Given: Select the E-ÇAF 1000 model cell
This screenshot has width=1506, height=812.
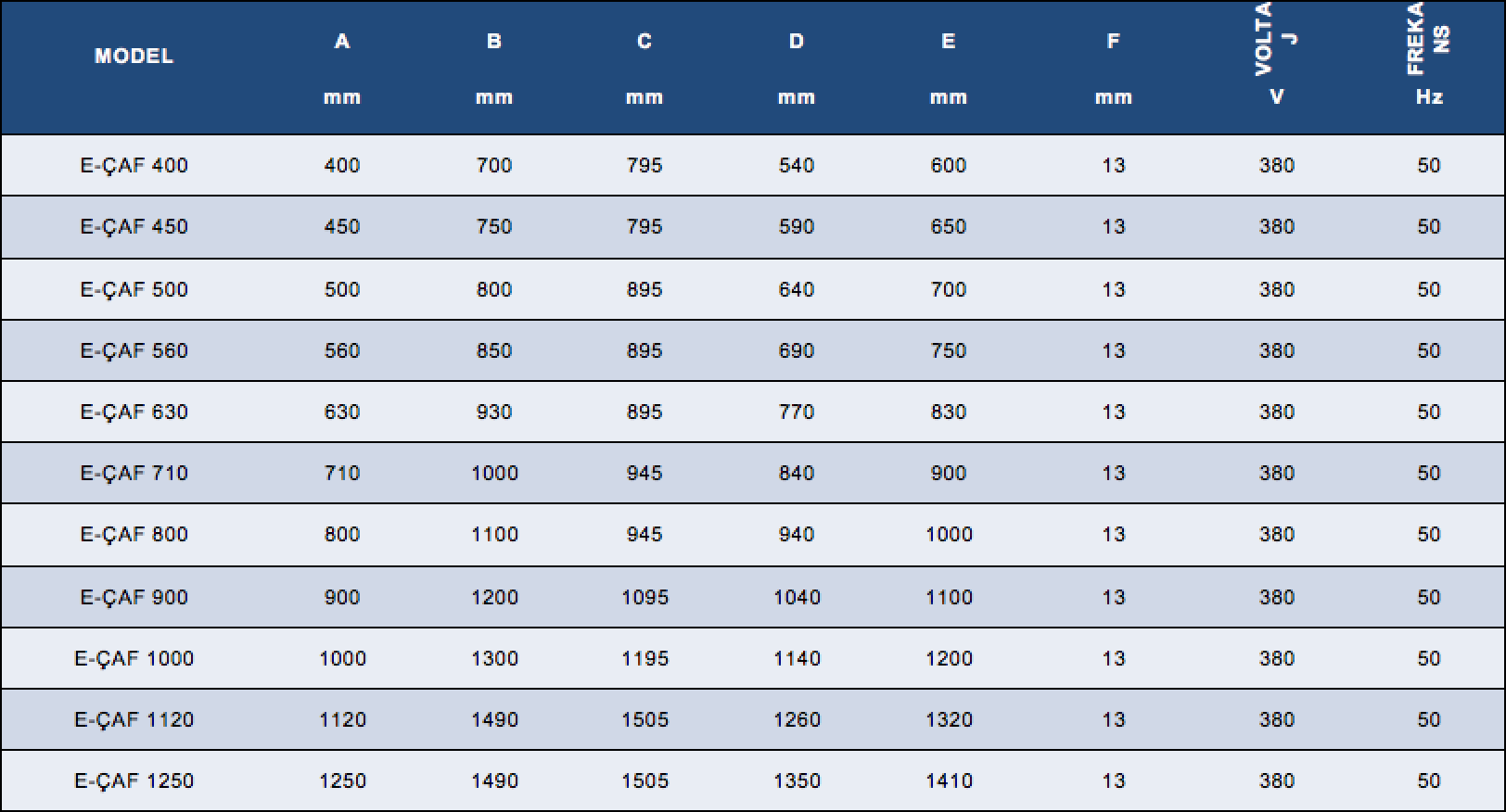Looking at the screenshot, I should point(134,658).
